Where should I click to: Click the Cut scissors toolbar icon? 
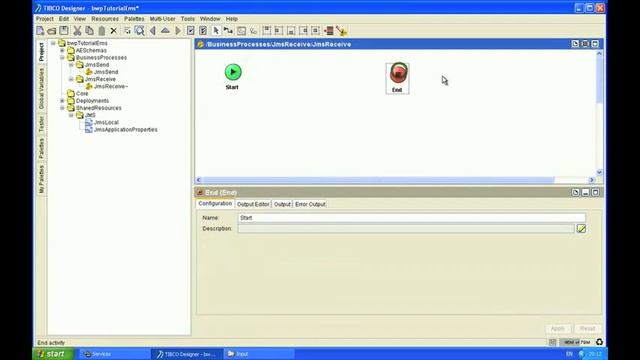click(77, 31)
